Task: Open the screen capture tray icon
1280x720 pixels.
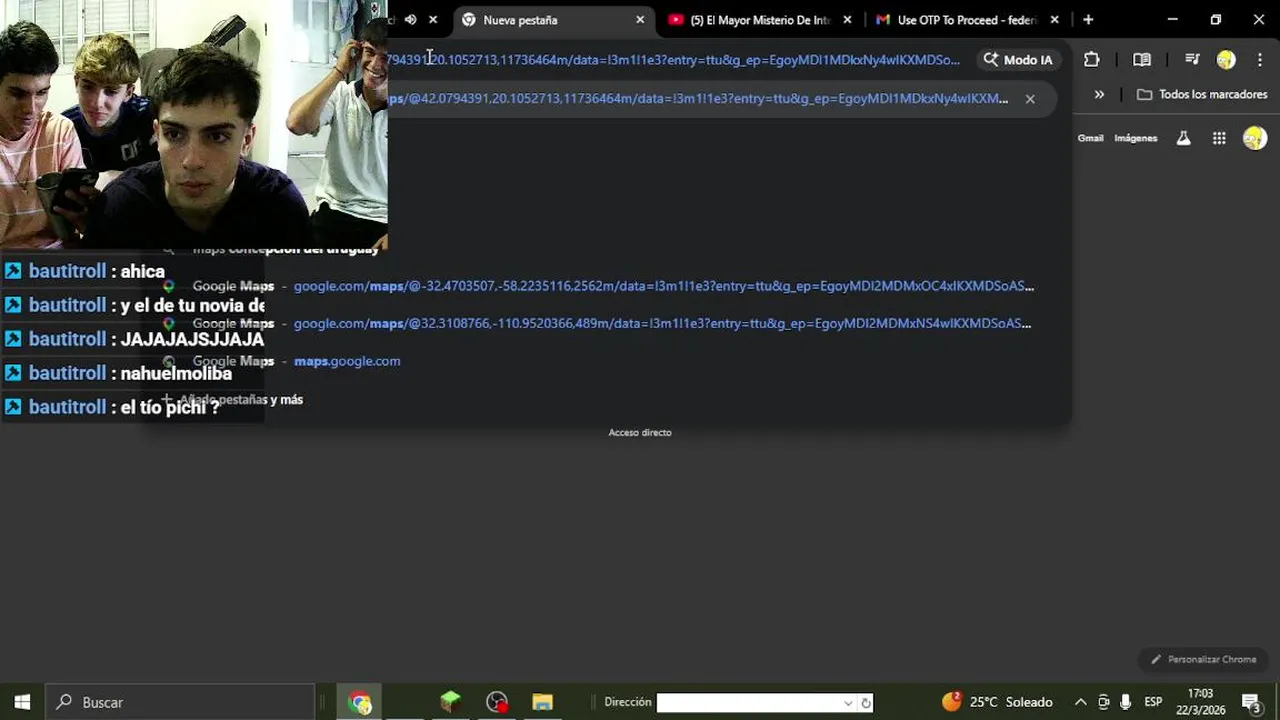Action: (x=1103, y=702)
